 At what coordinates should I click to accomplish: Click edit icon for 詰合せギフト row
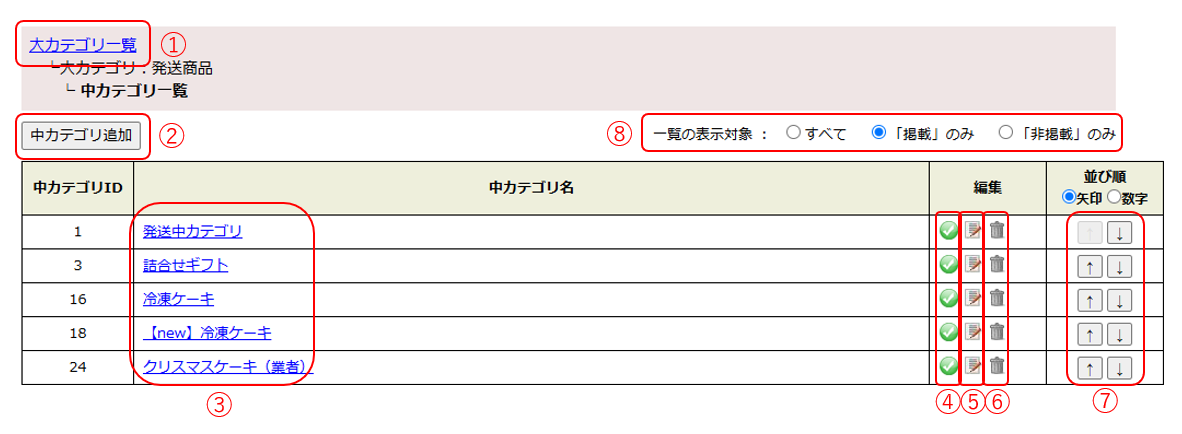click(973, 265)
